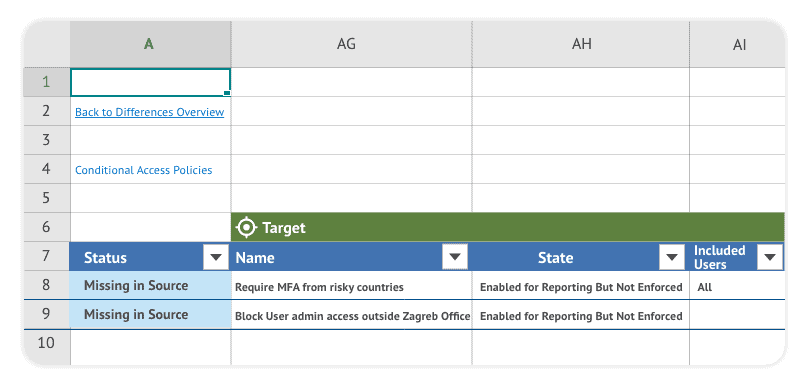Viewport: 800px width, 389px height.
Task: Select row 8 header
Action: [x=46, y=285]
